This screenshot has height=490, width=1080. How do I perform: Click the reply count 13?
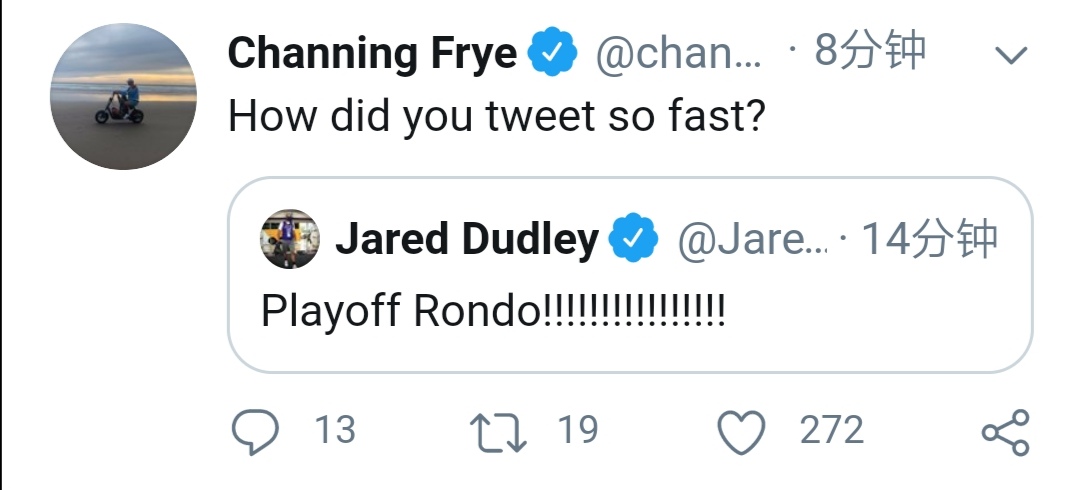(x=335, y=431)
